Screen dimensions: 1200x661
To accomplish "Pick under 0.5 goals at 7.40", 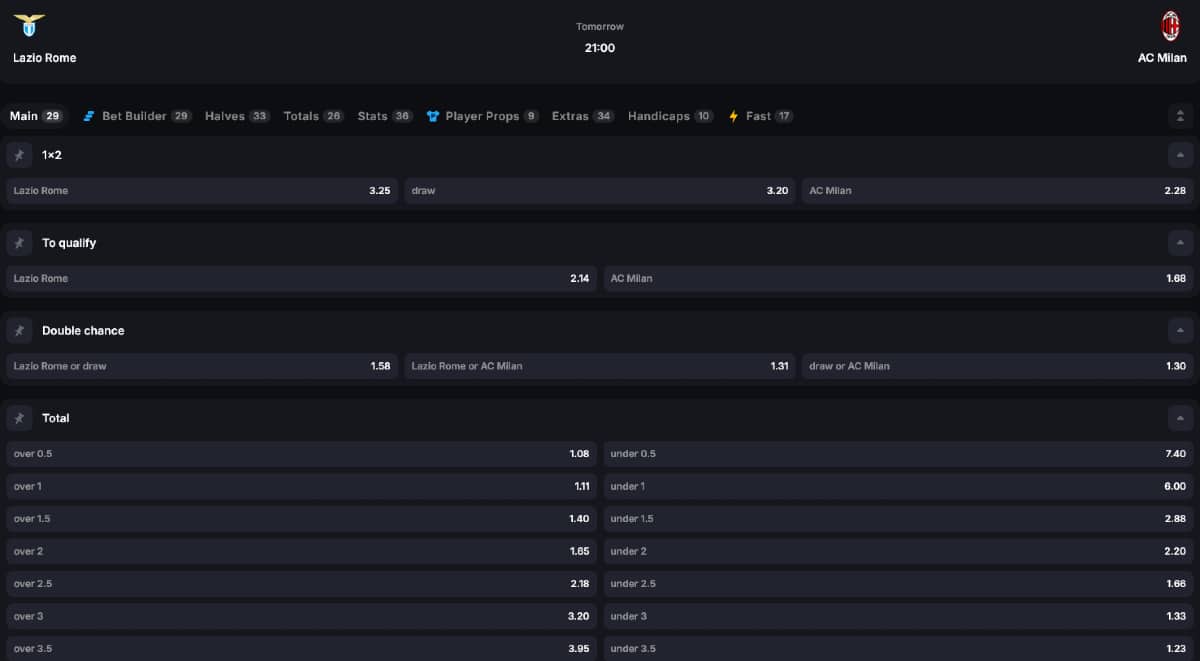I will pyautogui.click(x=898, y=453).
